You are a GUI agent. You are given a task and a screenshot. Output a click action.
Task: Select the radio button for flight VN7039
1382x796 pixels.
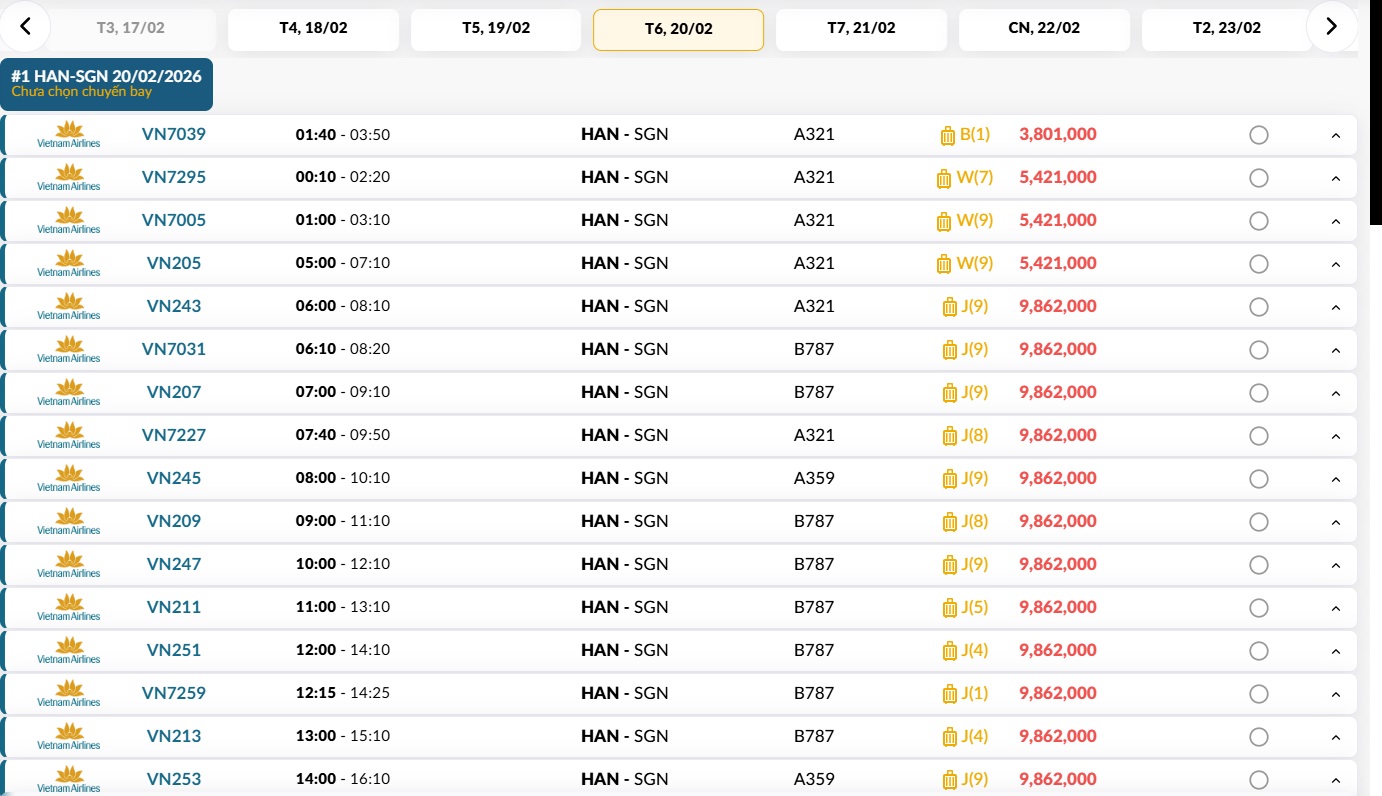tap(1259, 135)
